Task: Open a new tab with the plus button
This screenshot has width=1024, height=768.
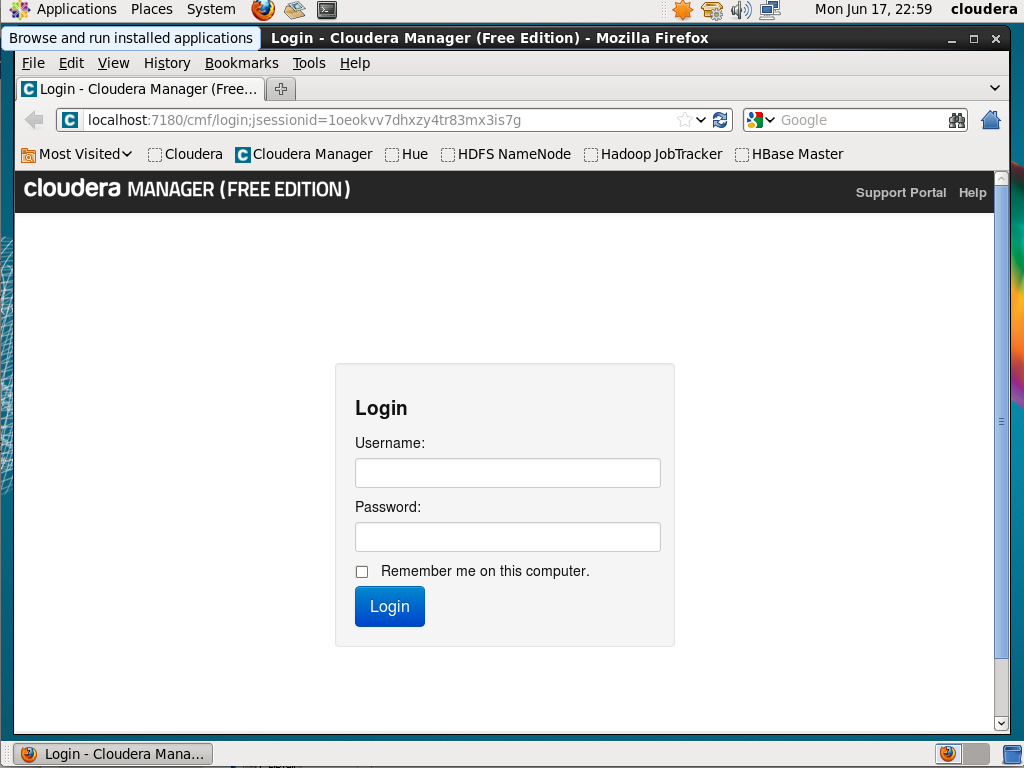Action: [281, 89]
